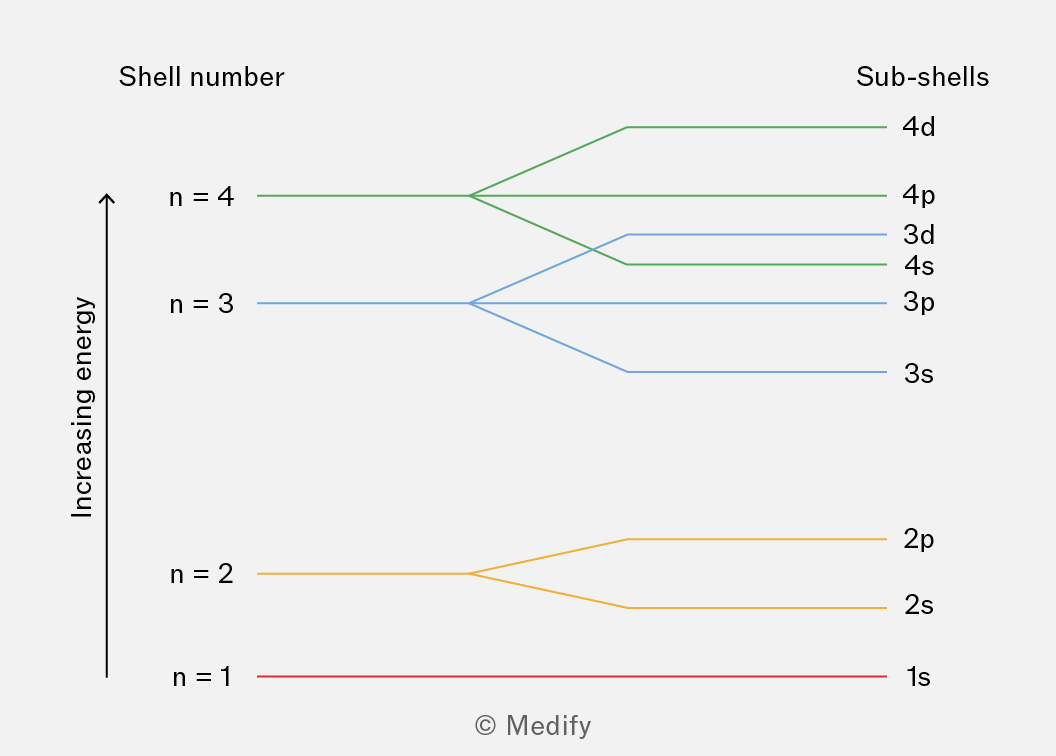Select the n = 4 shell label

(x=201, y=197)
